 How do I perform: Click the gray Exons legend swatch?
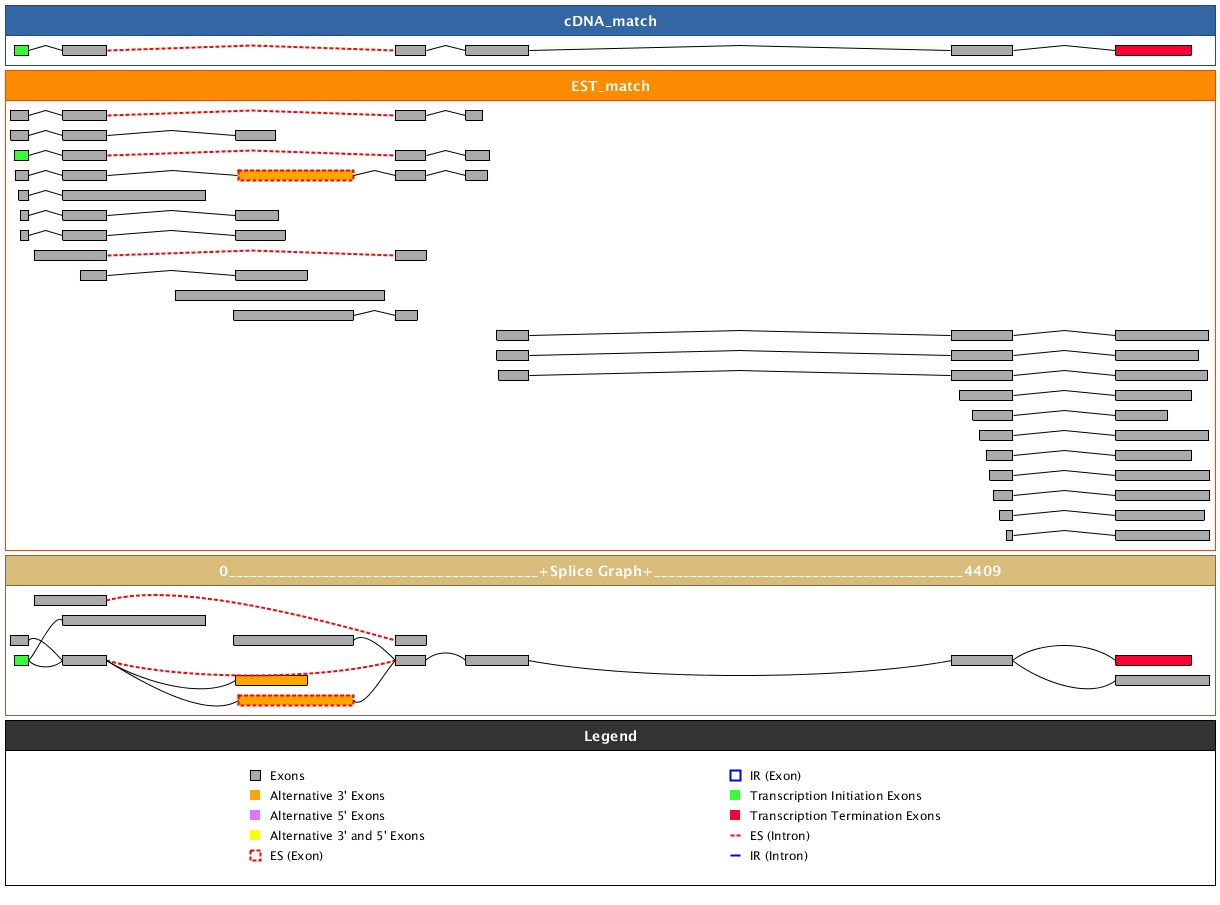click(x=255, y=776)
